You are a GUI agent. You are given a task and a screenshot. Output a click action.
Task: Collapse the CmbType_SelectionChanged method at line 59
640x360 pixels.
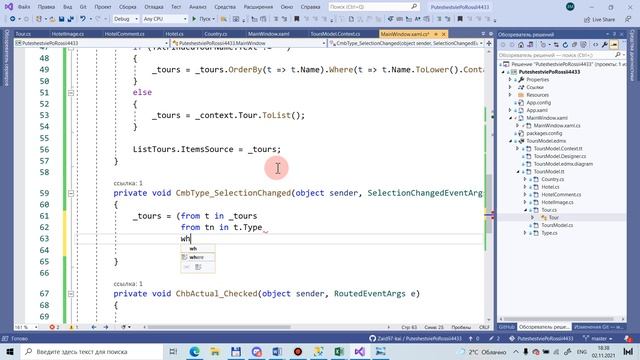tap(71, 193)
